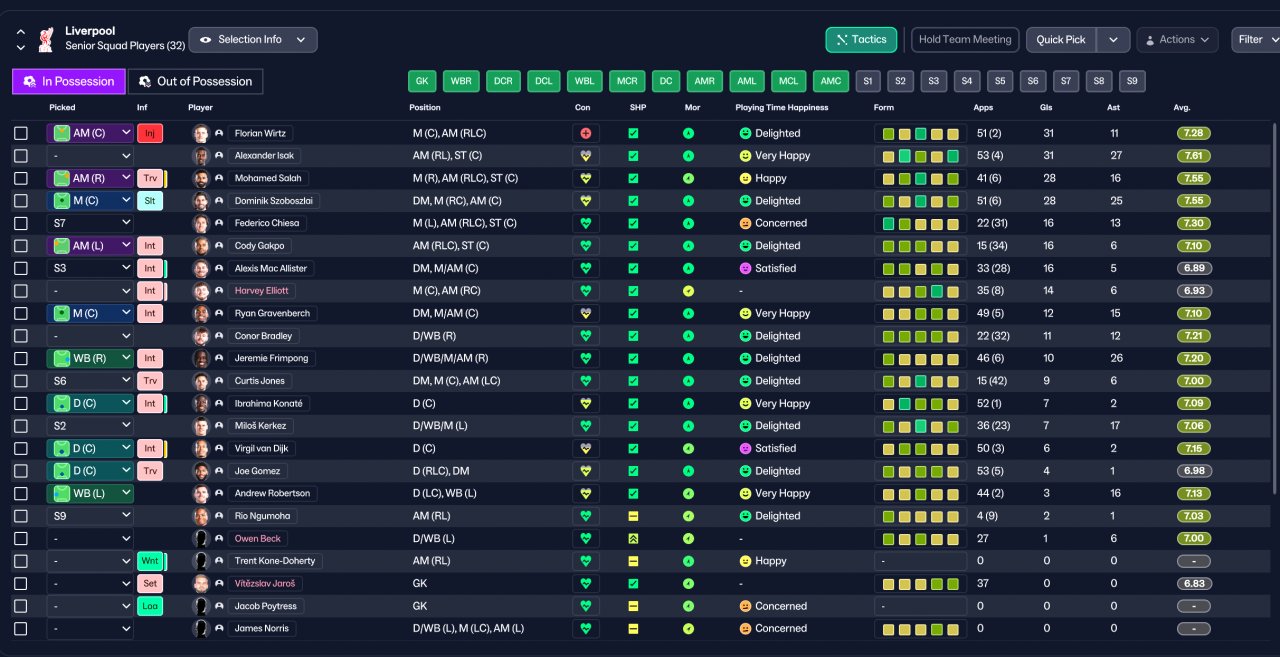1280x657 pixels.
Task: Tick the checkbox for Alexander Isak
Action: point(21,156)
